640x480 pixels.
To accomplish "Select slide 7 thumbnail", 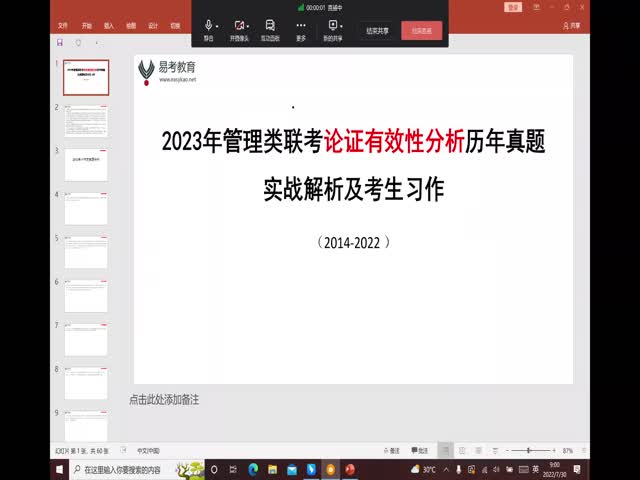I will 86,340.
